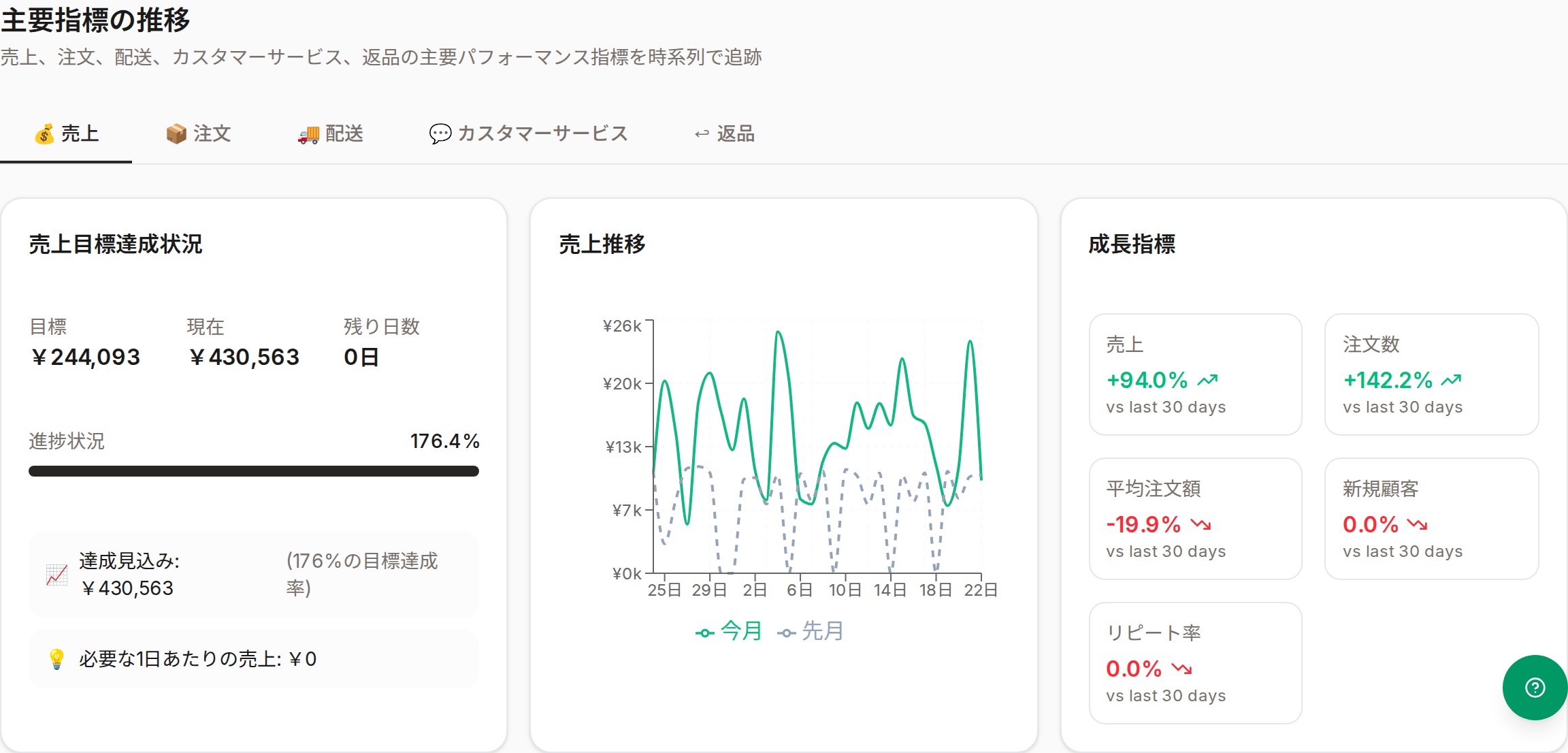
Task: Click the 注文数 growth card
Action: click(x=1432, y=374)
